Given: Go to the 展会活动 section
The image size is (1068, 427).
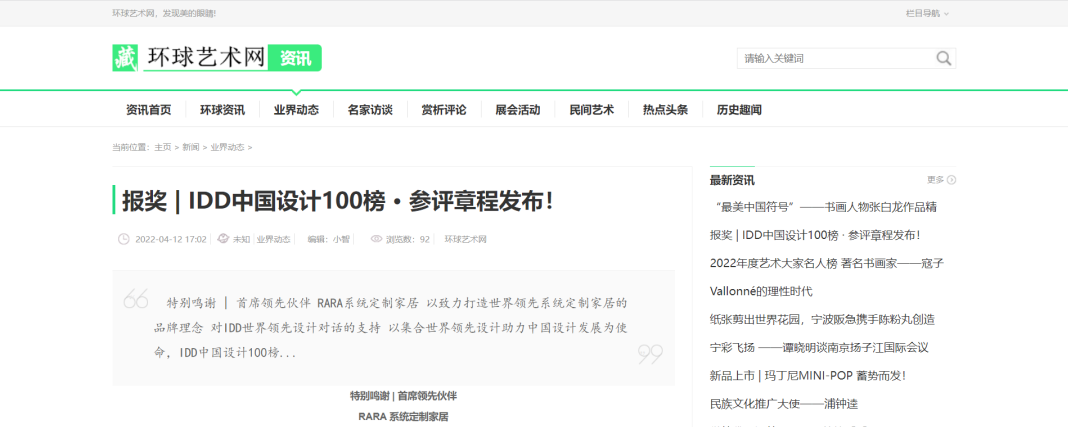Looking at the screenshot, I should pos(518,110).
